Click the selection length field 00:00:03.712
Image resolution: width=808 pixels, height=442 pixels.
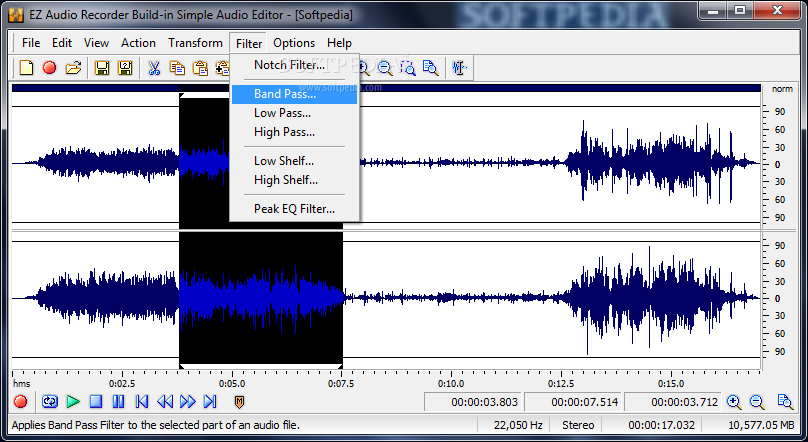point(672,402)
